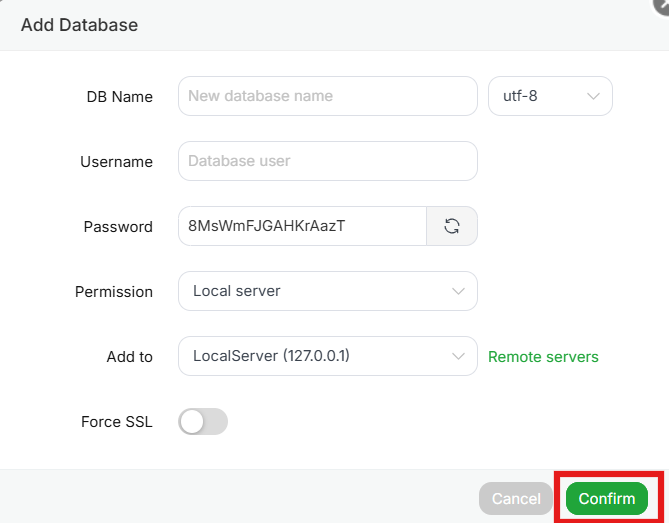Viewport: 669px width, 523px height.
Task: Click the Password label
Action: pos(118,227)
